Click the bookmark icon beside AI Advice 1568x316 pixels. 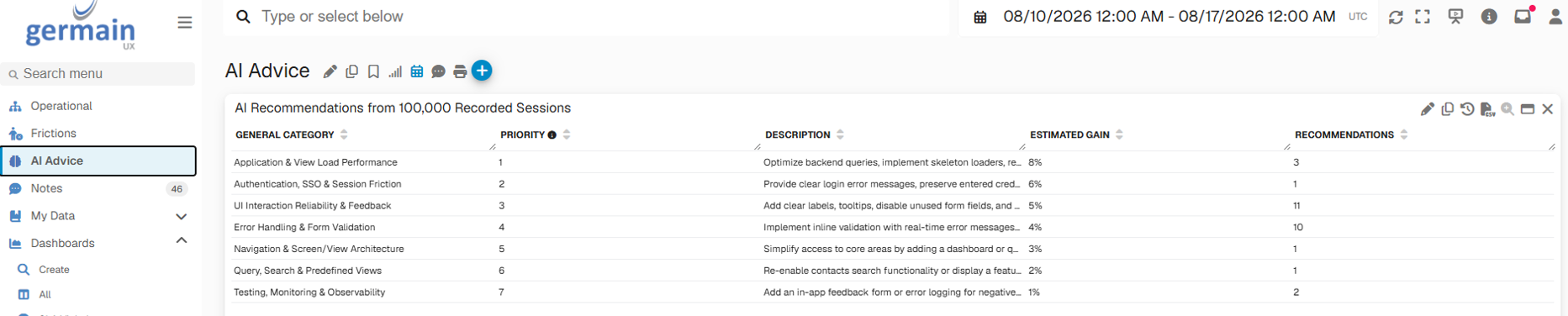(x=373, y=71)
